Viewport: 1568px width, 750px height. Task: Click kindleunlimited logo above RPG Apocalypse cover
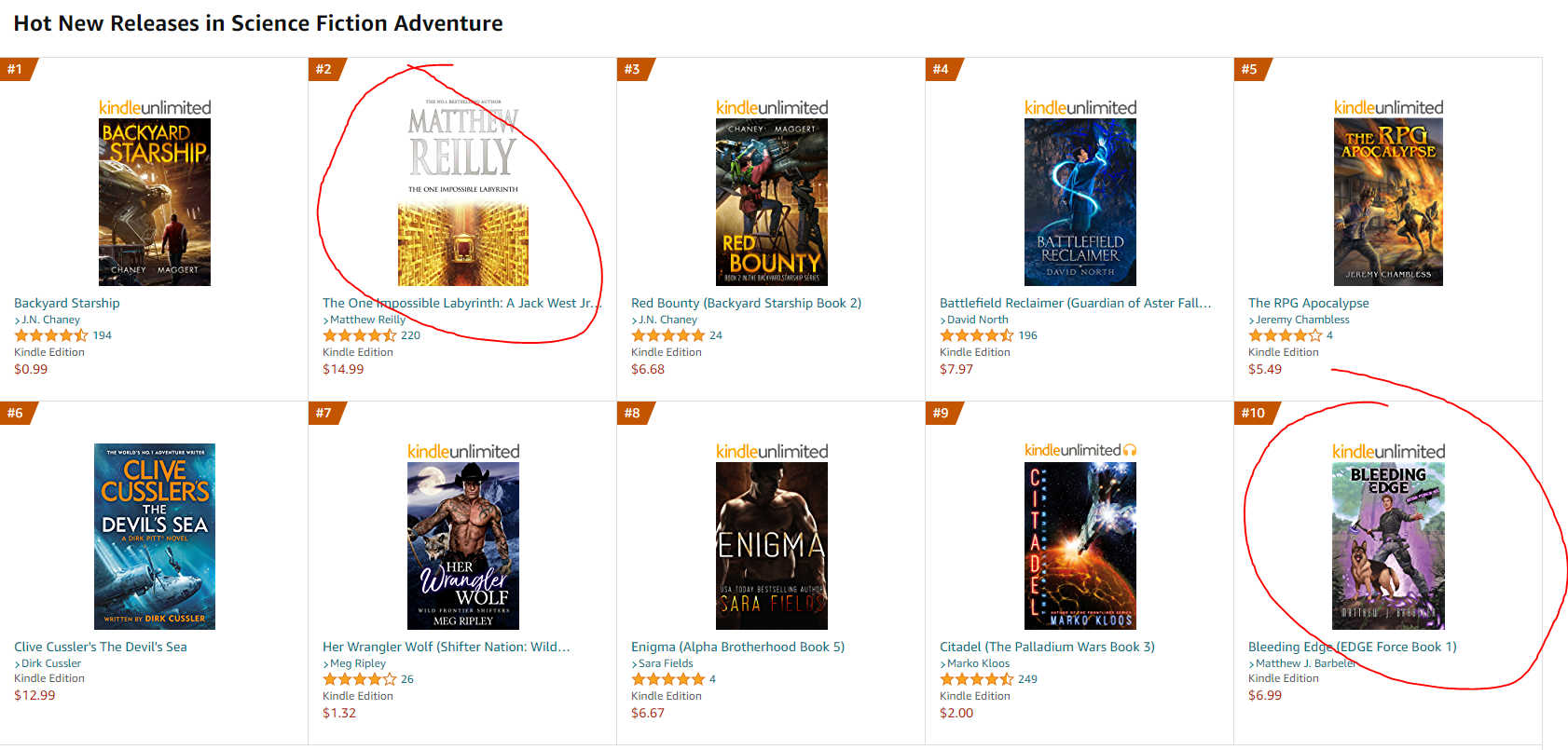coord(1388,108)
